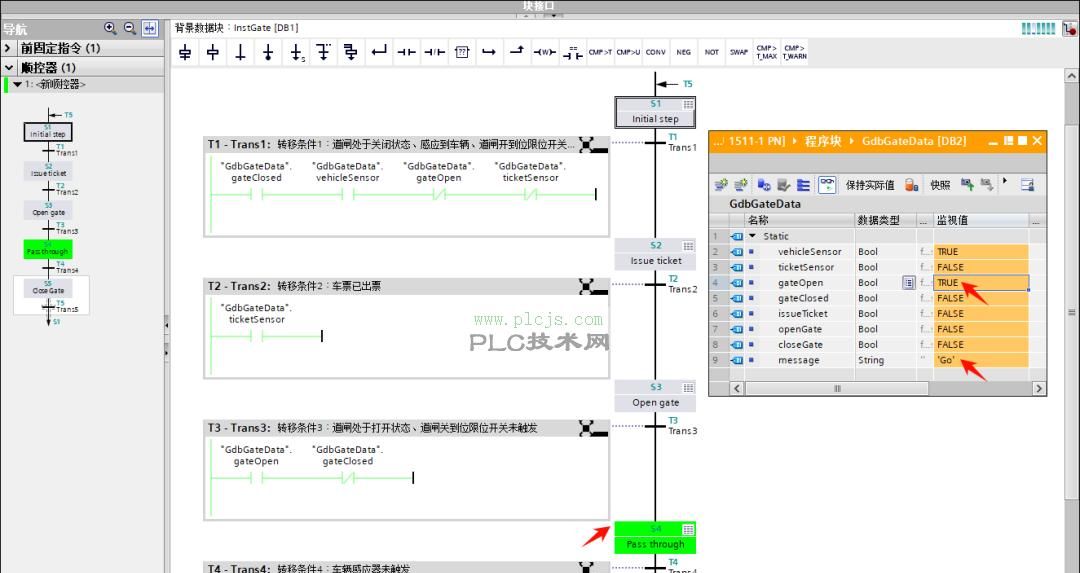Insert CMP>U instruction
This screenshot has height=573, width=1080.
coord(628,52)
